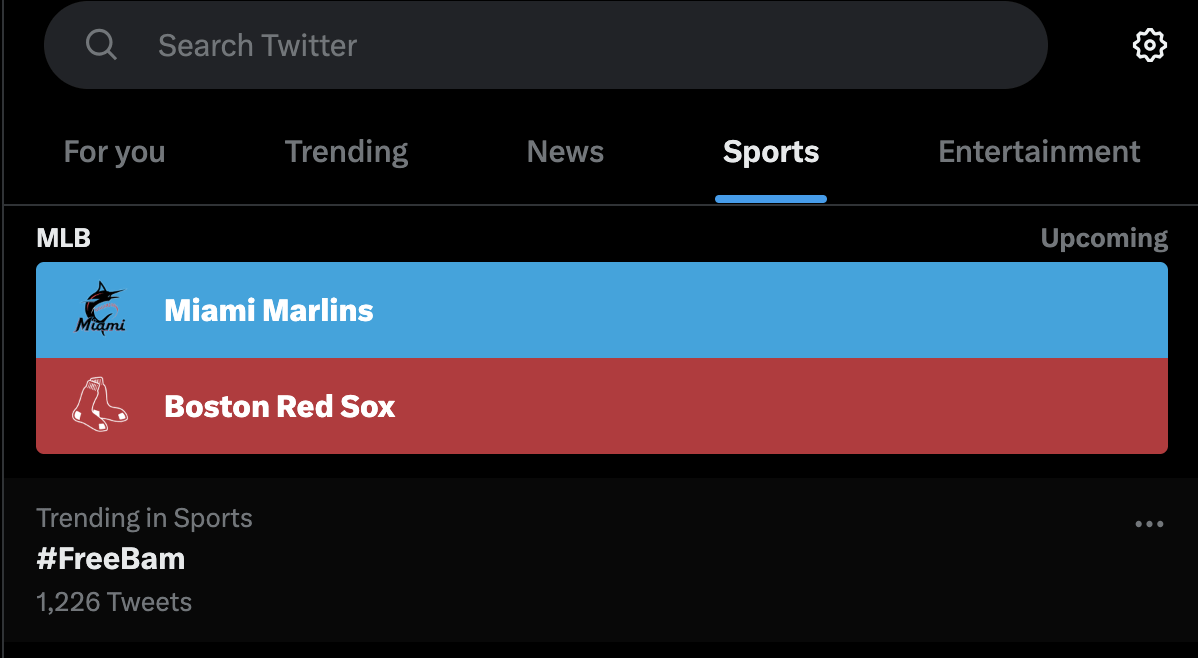The height and width of the screenshot is (658, 1198).
Task: Select the News tab
Action: [565, 152]
